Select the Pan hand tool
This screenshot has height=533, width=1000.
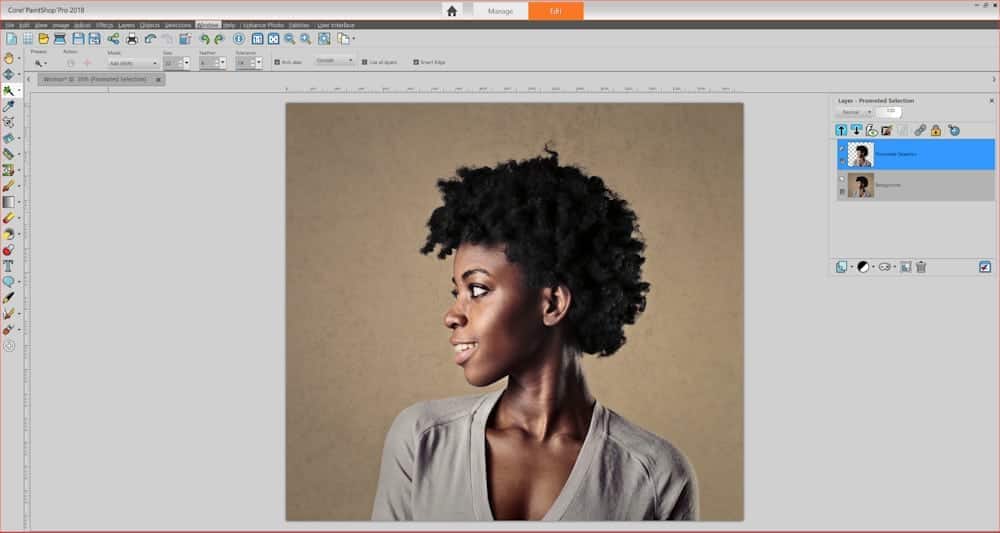tap(9, 58)
